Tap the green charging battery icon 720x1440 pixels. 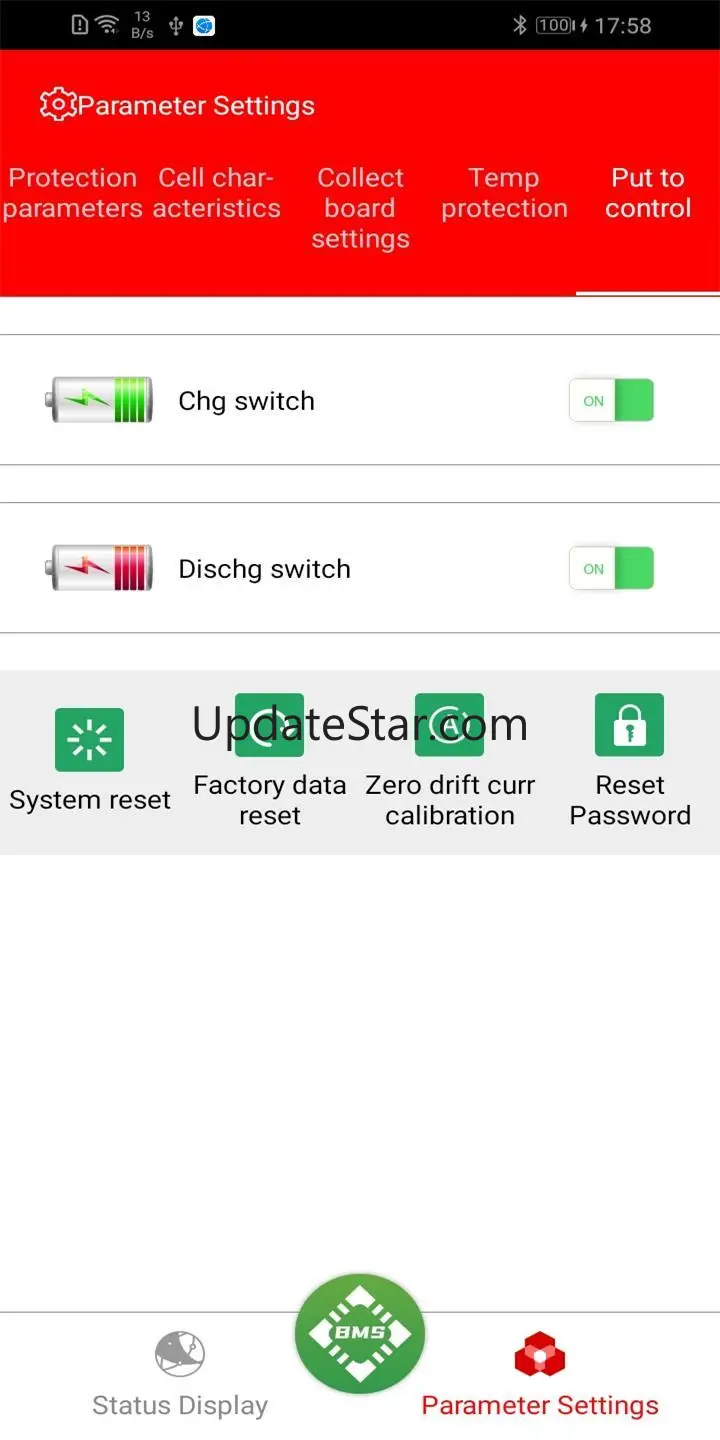click(99, 400)
